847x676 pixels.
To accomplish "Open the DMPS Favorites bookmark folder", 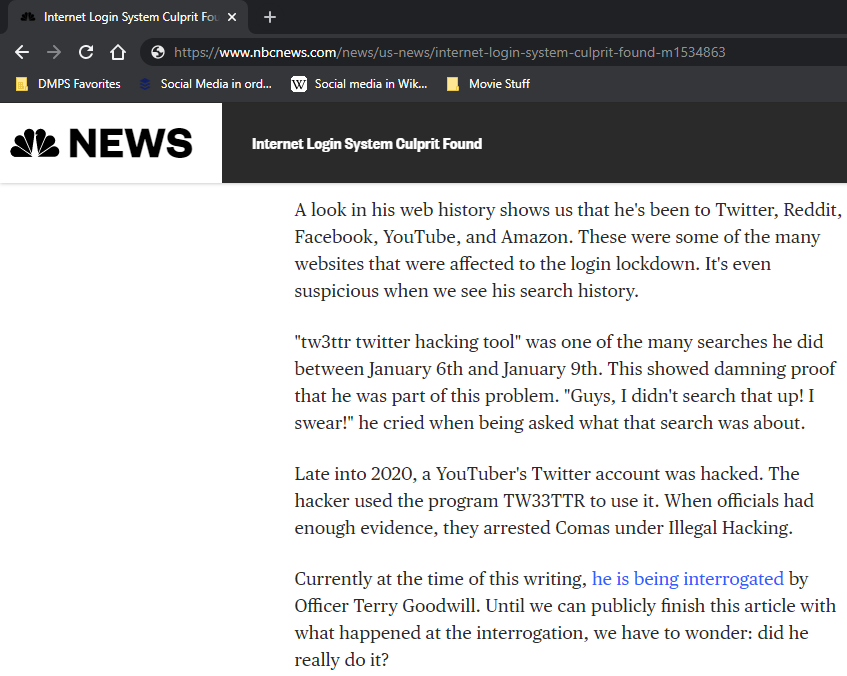I will pos(68,84).
